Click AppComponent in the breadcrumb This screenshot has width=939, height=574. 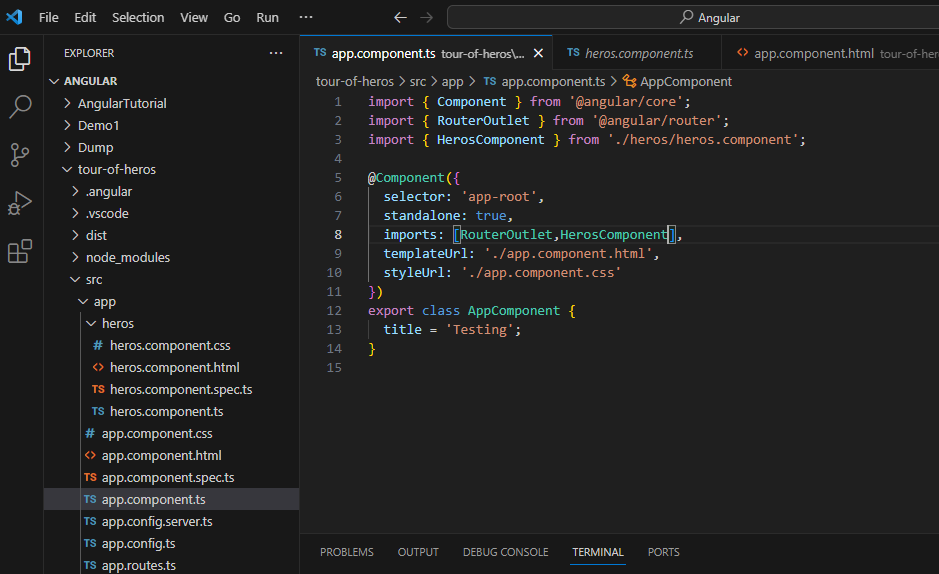tap(685, 81)
